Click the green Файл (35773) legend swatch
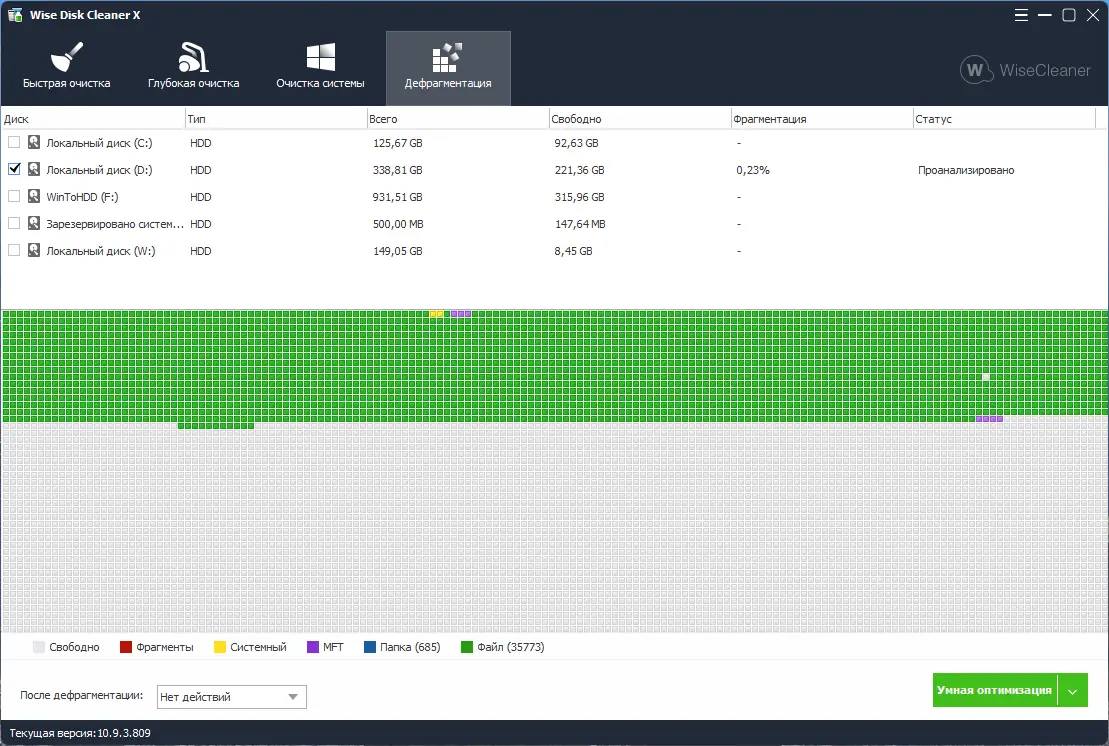This screenshot has width=1109, height=746. pos(467,647)
